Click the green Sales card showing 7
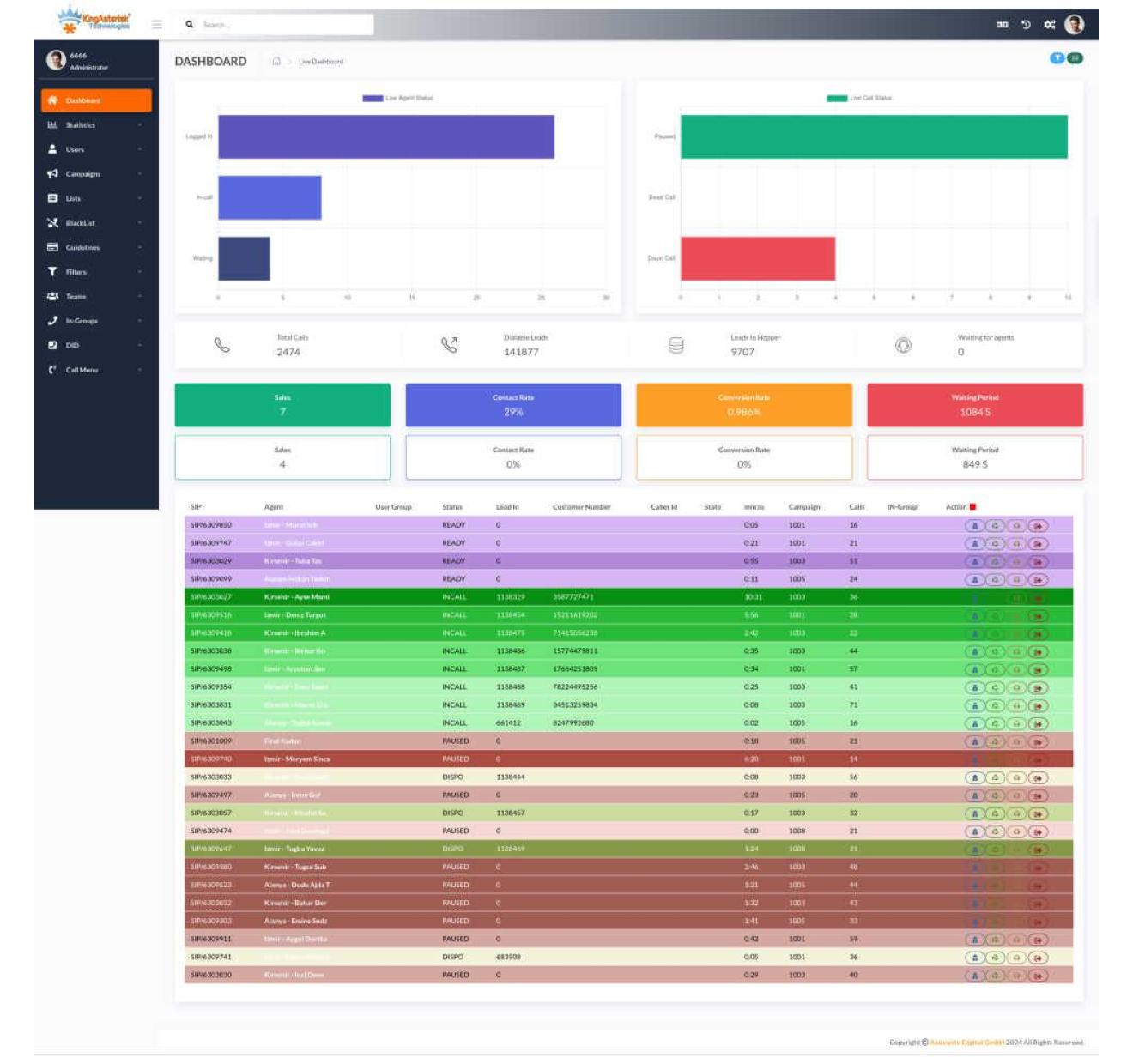Image resolution: width=1133 pixels, height=1064 pixels. click(x=282, y=405)
